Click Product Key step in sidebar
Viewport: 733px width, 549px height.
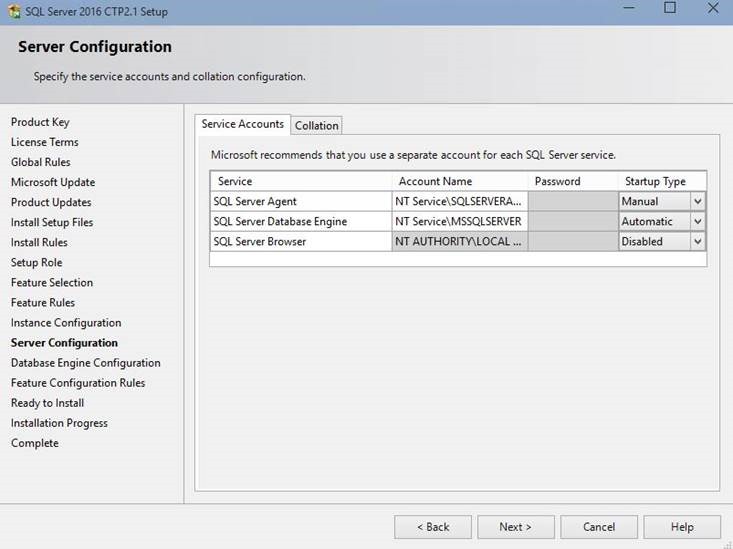click(x=40, y=122)
